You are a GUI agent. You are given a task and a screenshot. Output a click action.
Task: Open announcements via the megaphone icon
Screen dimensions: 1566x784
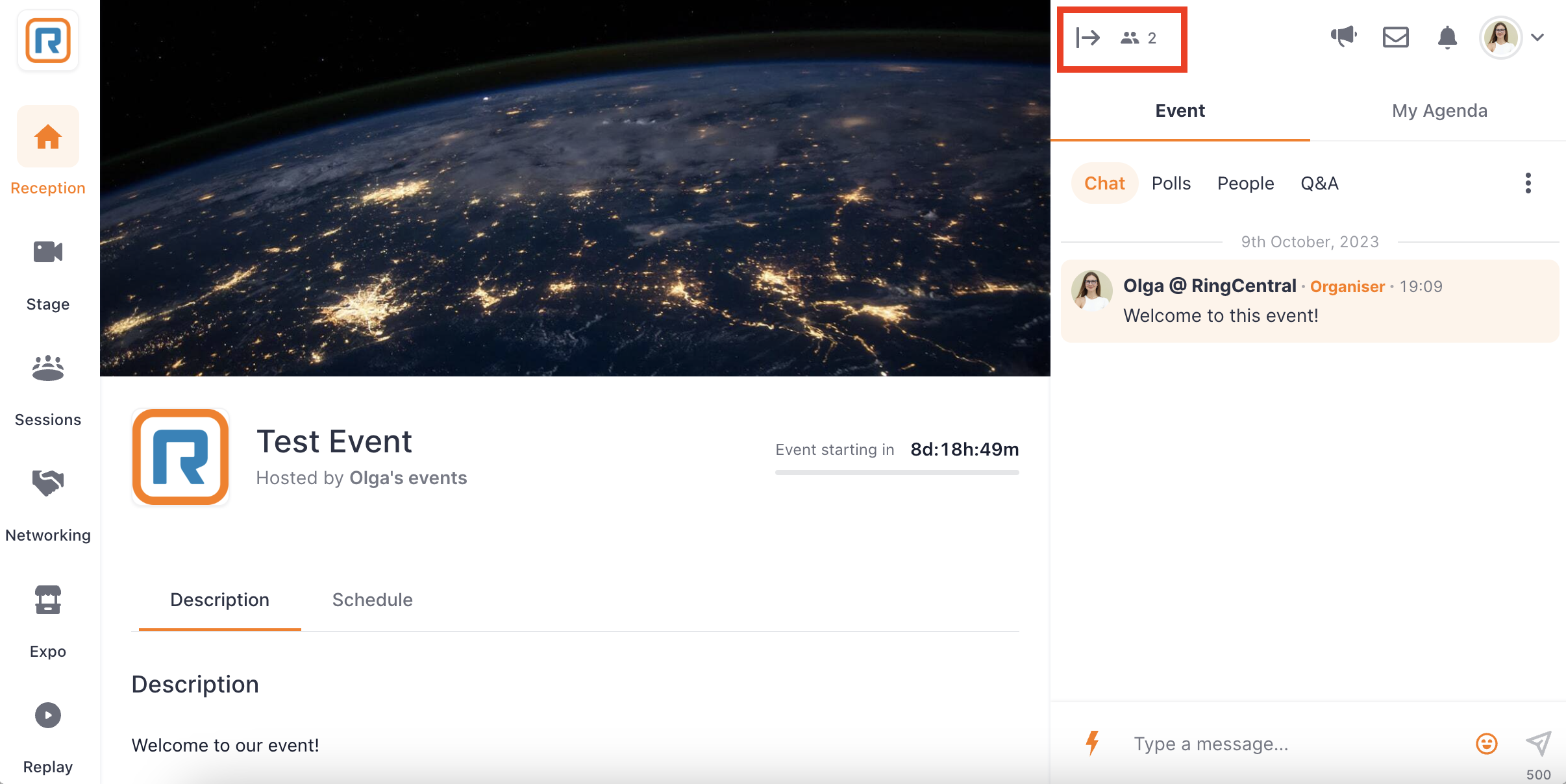(1343, 36)
